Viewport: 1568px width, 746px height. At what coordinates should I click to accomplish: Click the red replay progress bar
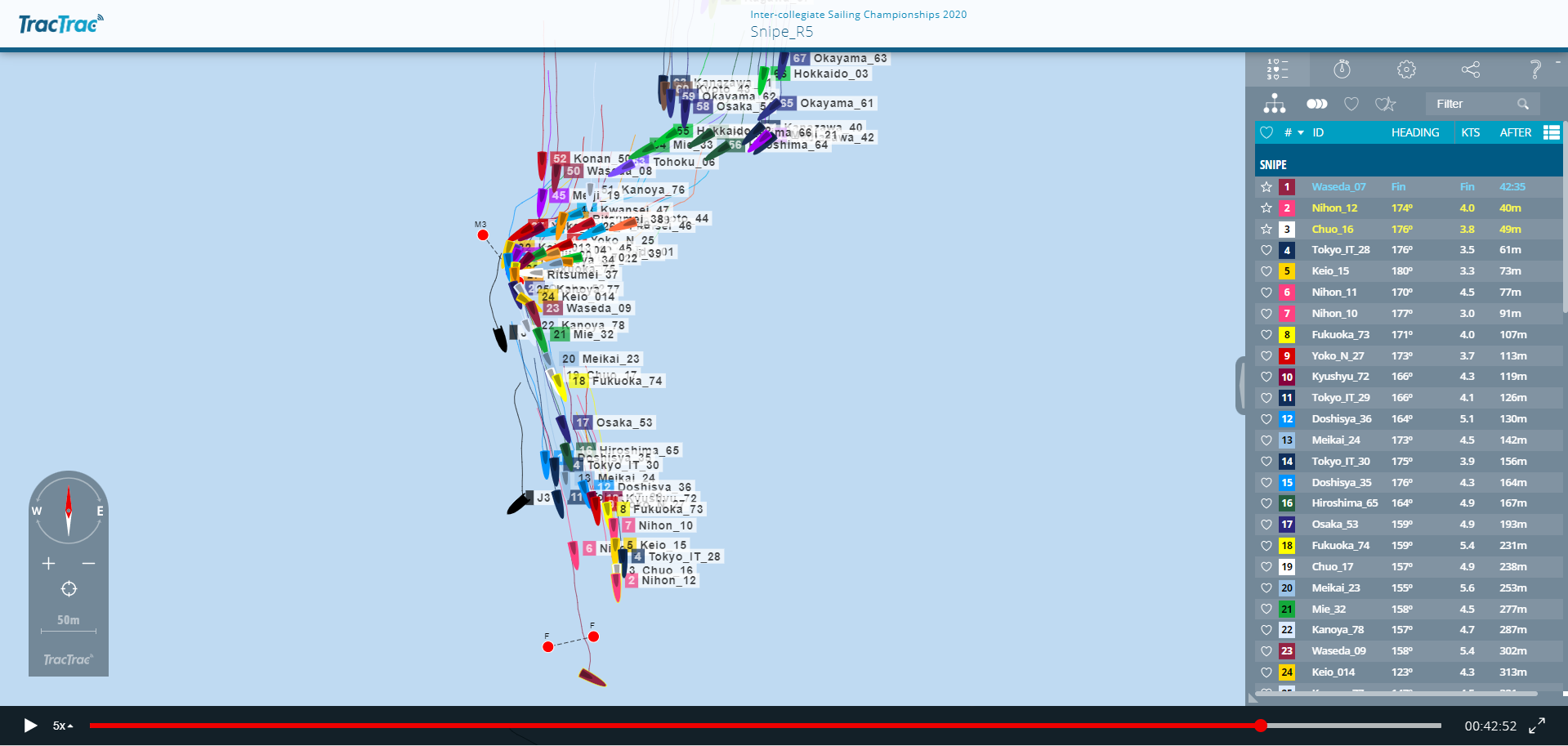tap(674, 726)
